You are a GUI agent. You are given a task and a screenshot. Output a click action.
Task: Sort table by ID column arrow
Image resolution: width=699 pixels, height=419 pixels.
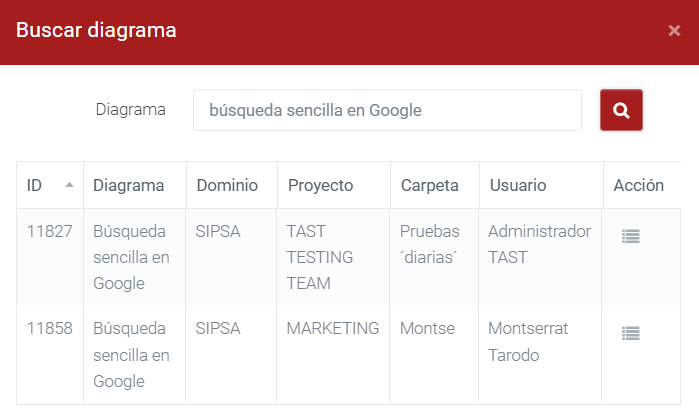coord(69,185)
